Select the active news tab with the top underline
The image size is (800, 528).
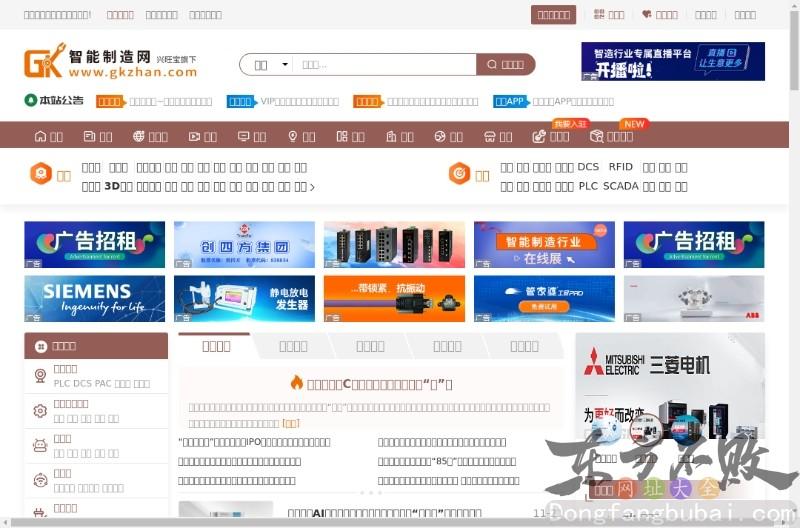(x=216, y=346)
